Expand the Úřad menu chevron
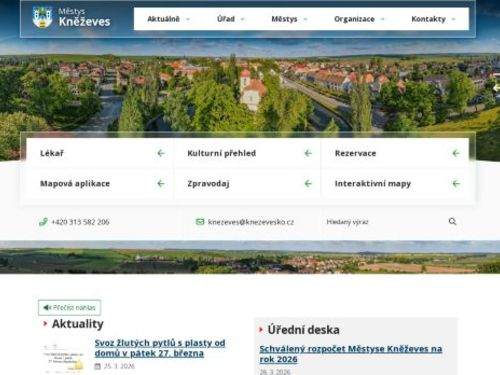This screenshot has width=500, height=375. (242, 19)
